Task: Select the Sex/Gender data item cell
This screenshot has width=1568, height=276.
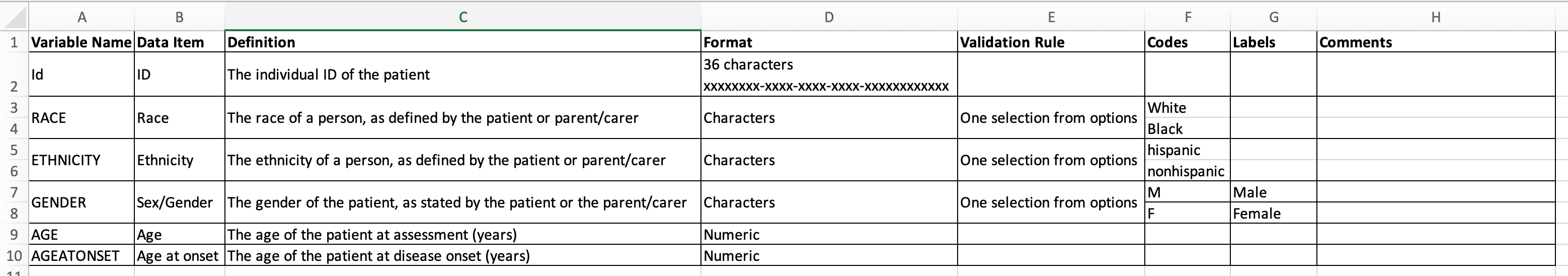Action: coord(179,202)
